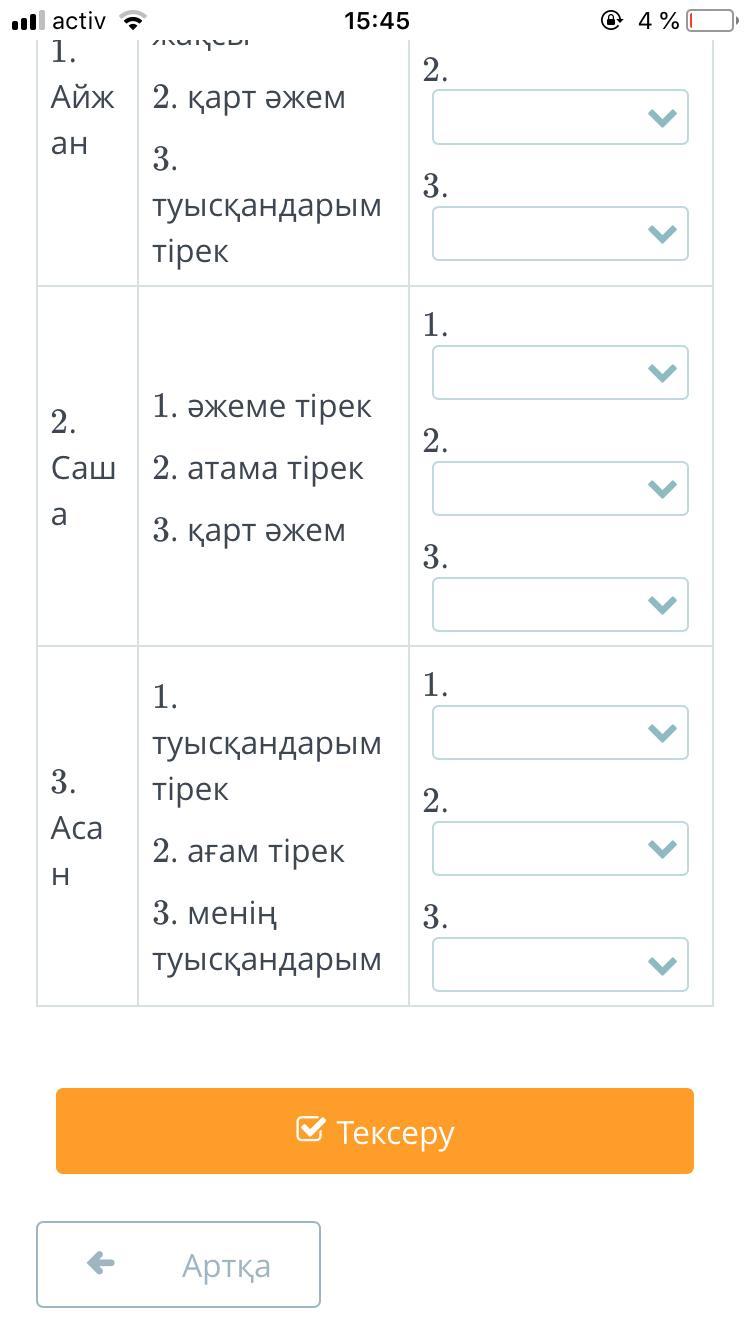This screenshot has width=750, height=1334.
Task: Expand Саша's second answer dropdown
Action: pos(560,488)
